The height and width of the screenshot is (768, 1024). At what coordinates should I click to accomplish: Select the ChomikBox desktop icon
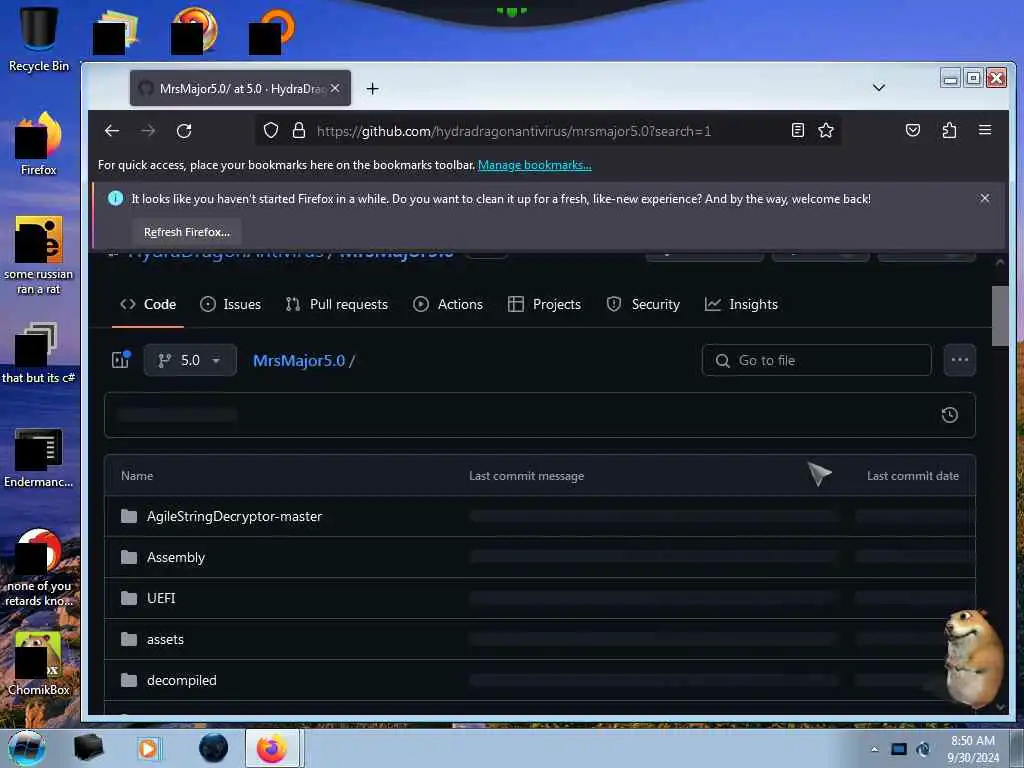39,663
